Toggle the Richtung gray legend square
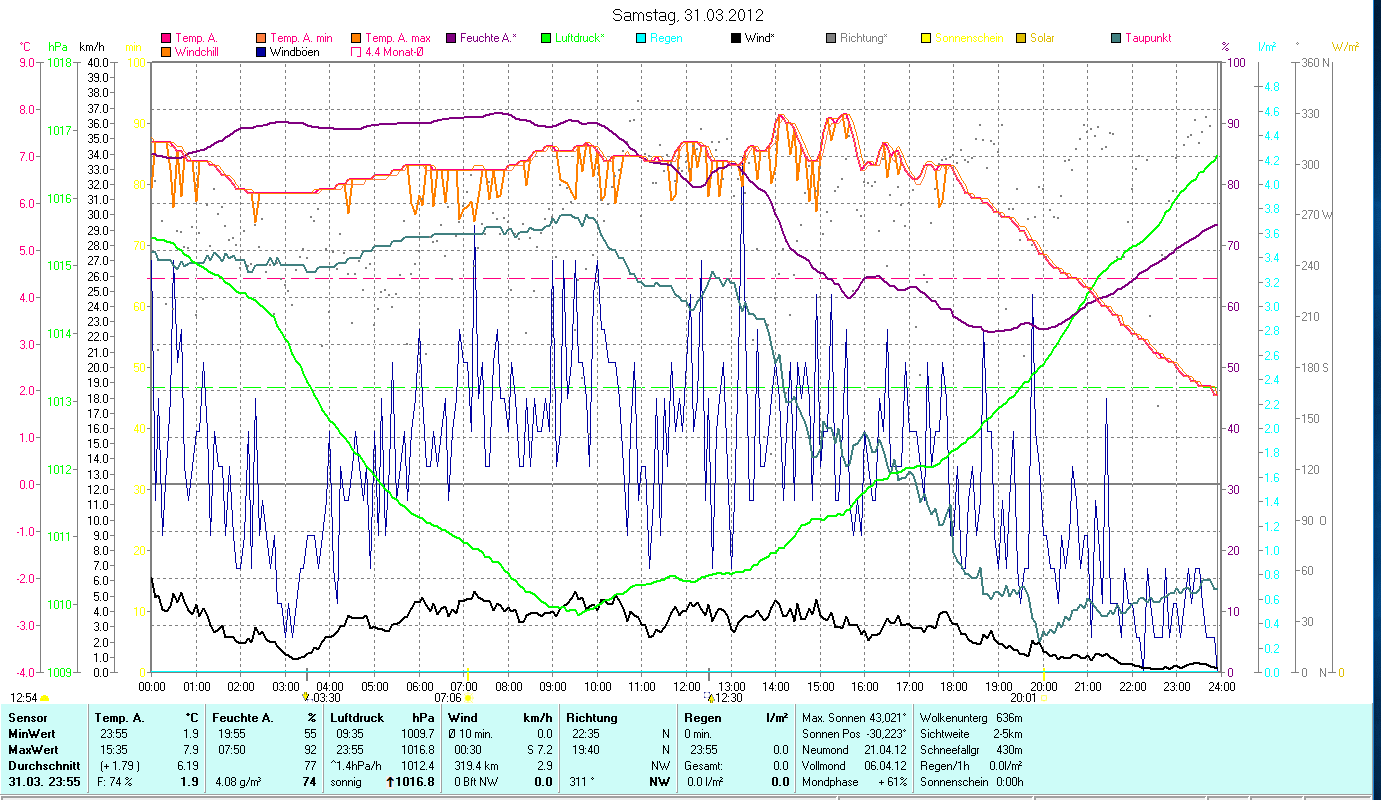1381x800 pixels. coord(830,38)
